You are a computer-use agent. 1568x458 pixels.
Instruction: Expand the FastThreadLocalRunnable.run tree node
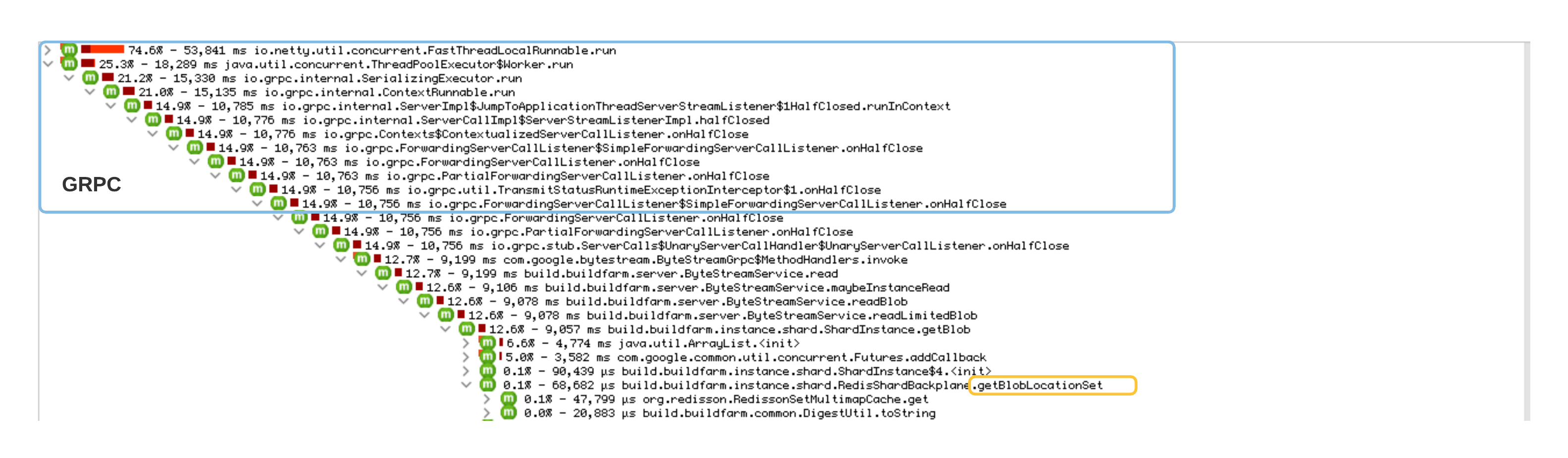pyautogui.click(x=48, y=51)
